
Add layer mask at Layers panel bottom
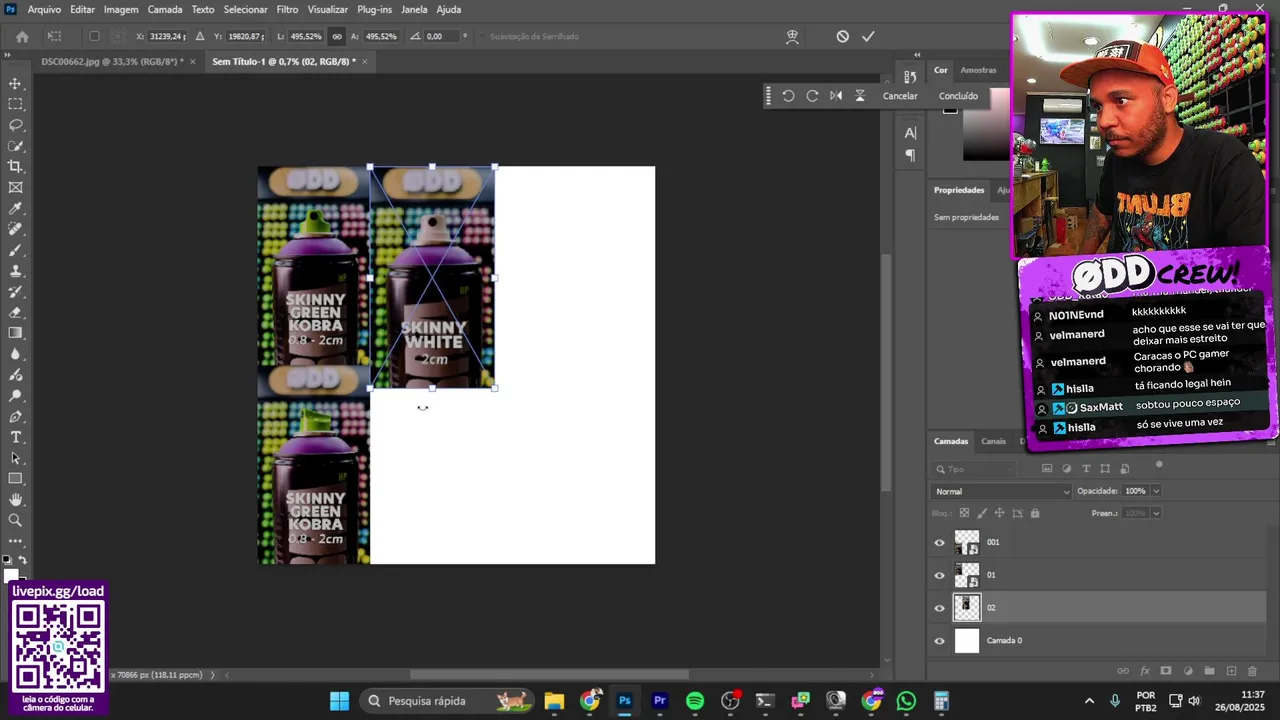coord(1166,671)
